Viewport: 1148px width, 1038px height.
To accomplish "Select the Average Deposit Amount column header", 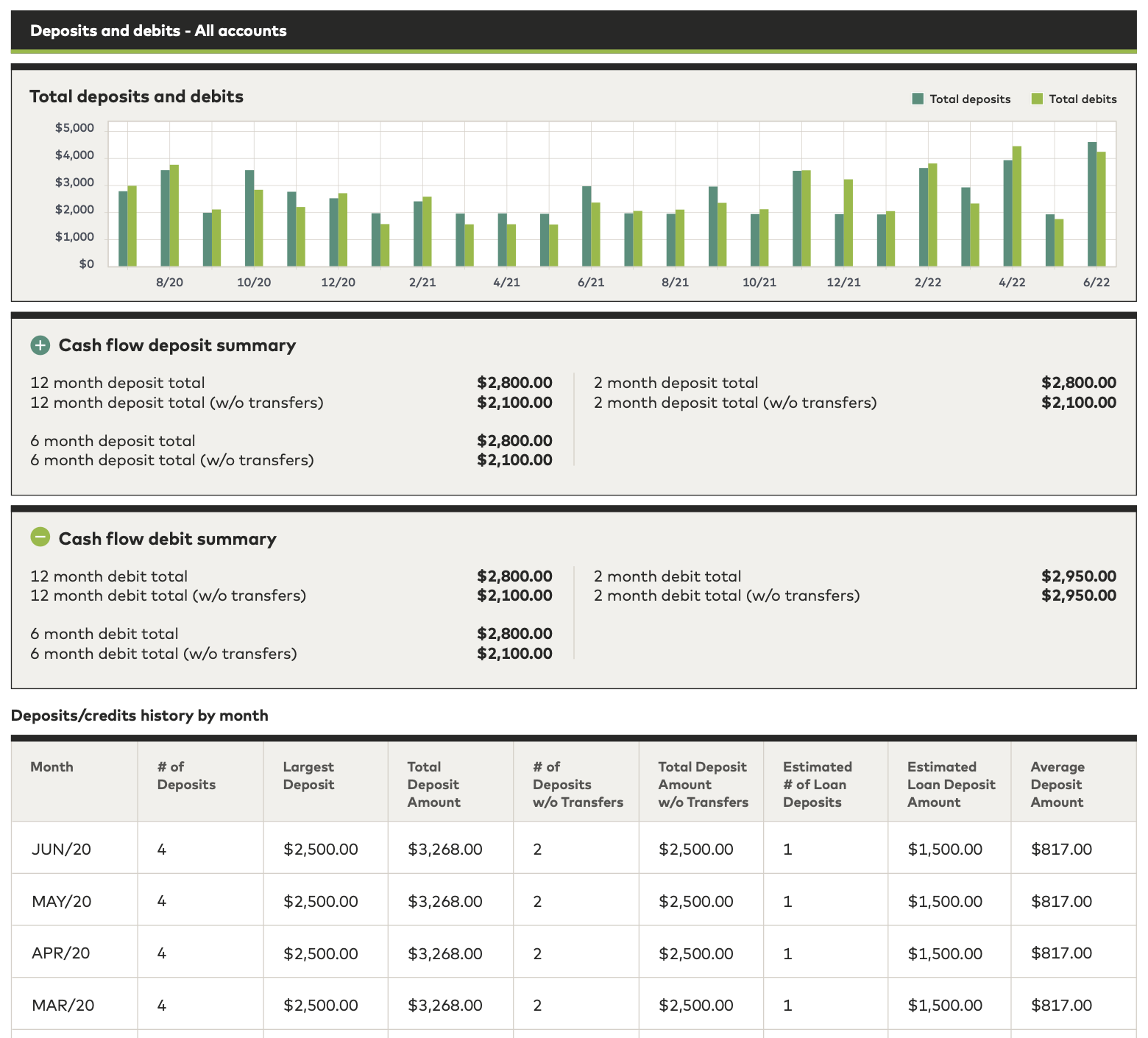I will [1057, 785].
